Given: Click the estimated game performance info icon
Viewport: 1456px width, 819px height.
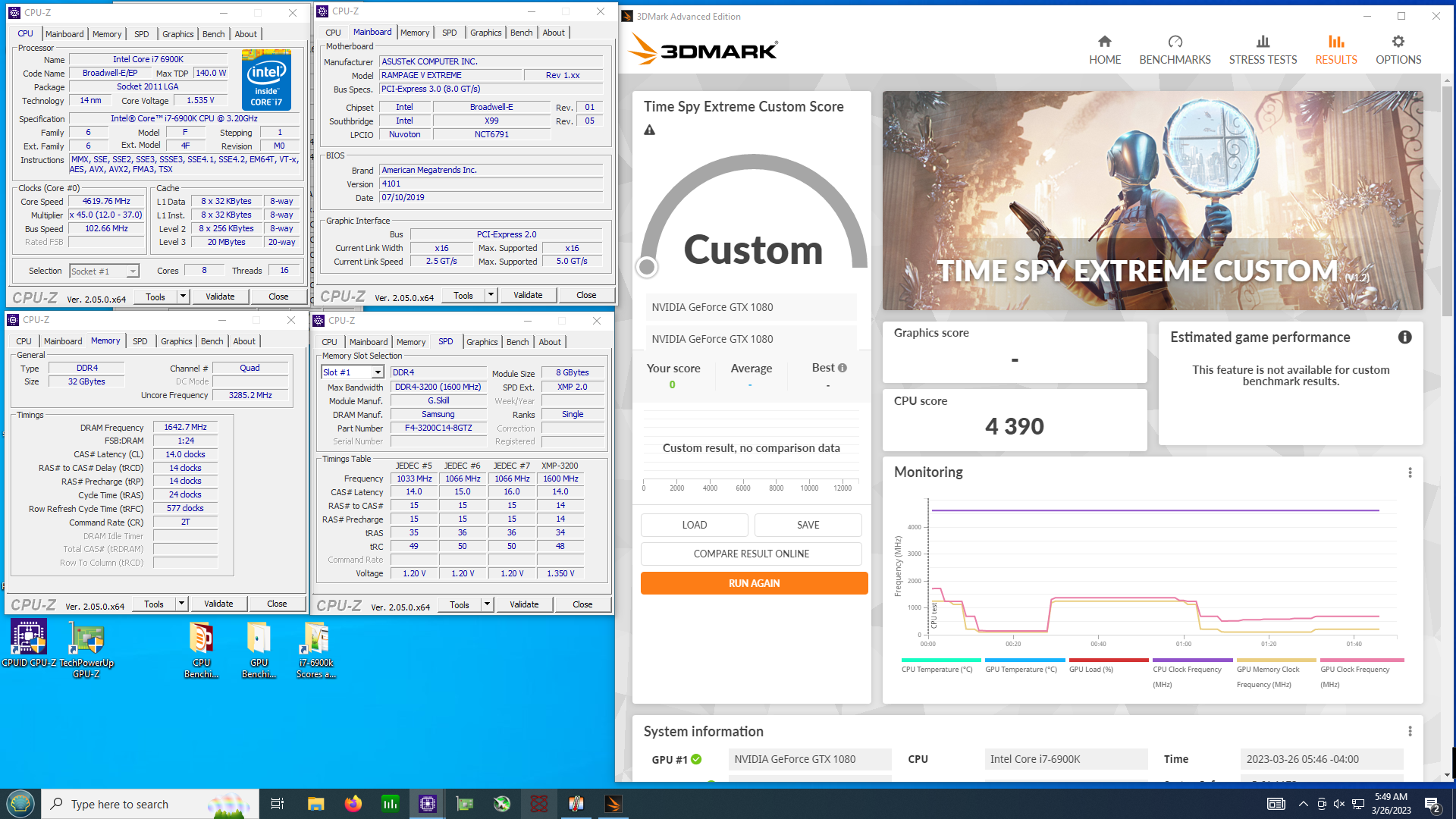Looking at the screenshot, I should pos(1404,337).
